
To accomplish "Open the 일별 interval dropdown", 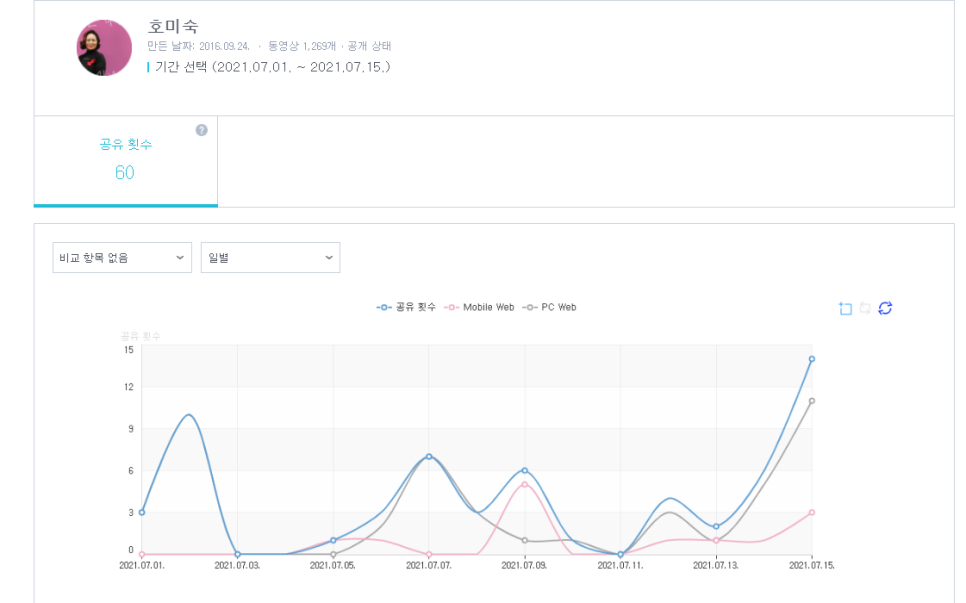I will [x=270, y=257].
